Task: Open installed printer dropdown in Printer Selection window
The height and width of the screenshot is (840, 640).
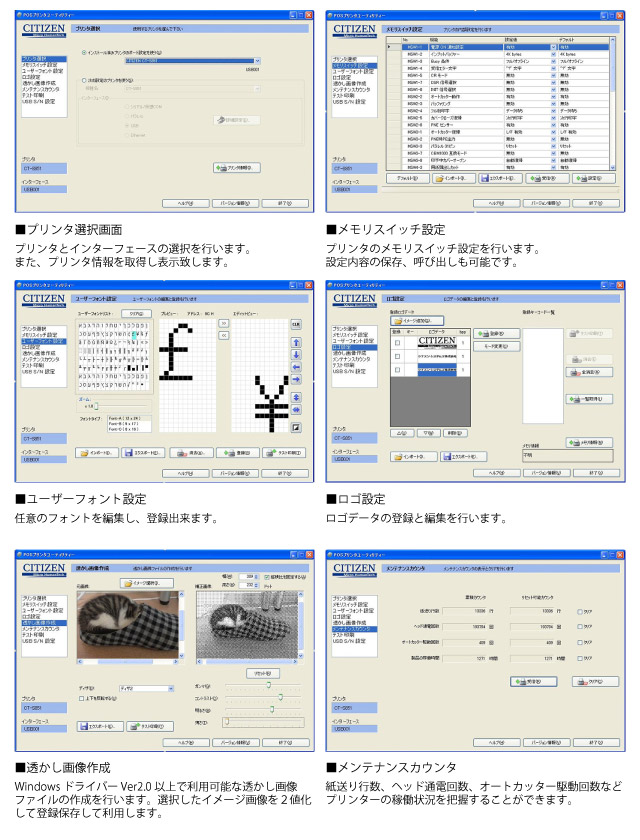Action: tap(258, 61)
